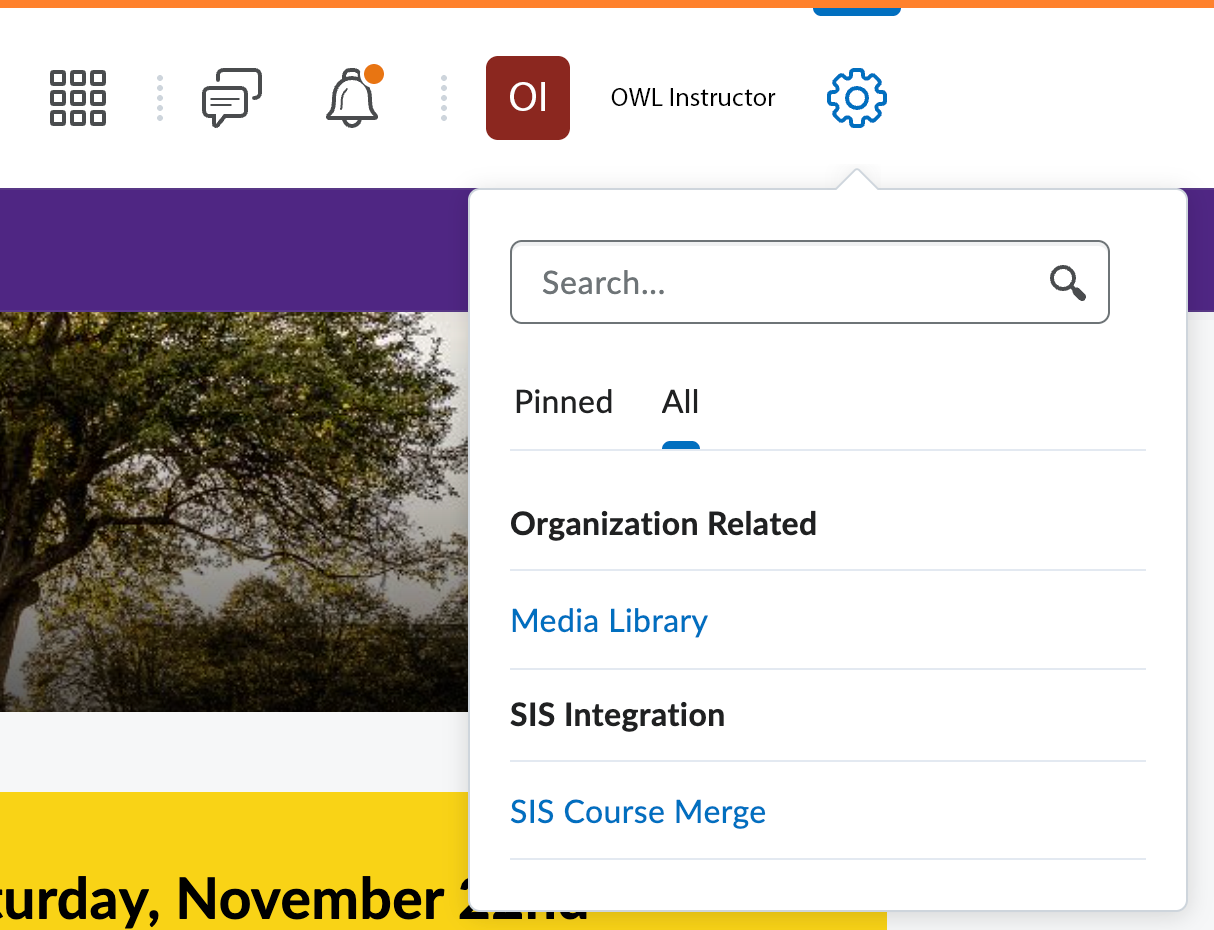Click the SIS Integration heading

(617, 714)
